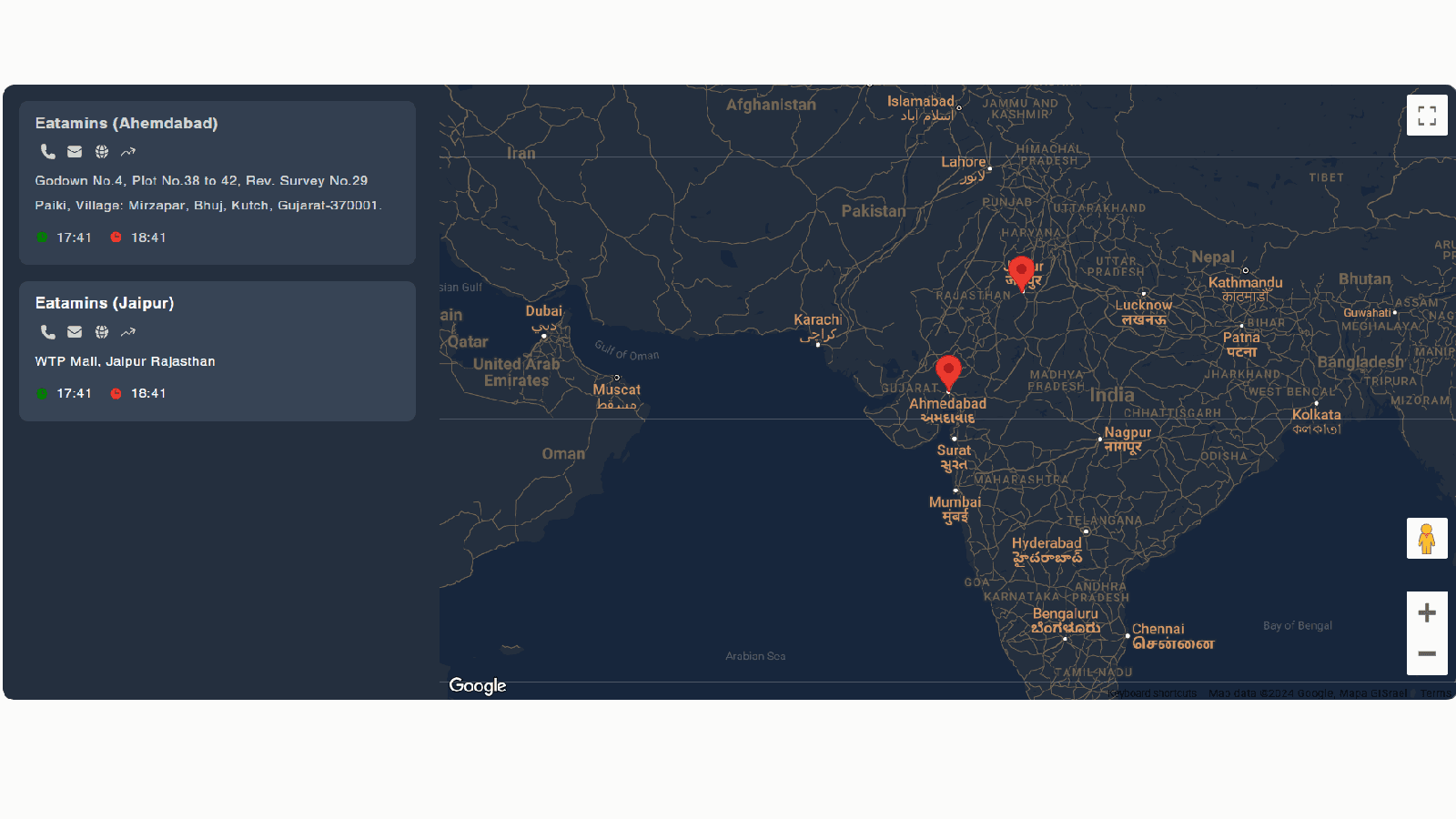
Task: Click the directions arrow icon for Jaipur
Action: pos(128,332)
